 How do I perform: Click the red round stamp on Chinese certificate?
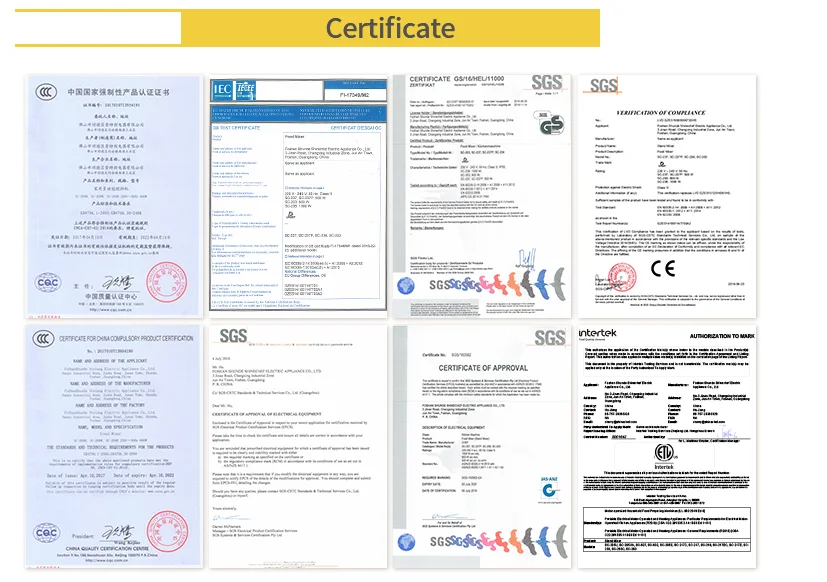pos(167,281)
